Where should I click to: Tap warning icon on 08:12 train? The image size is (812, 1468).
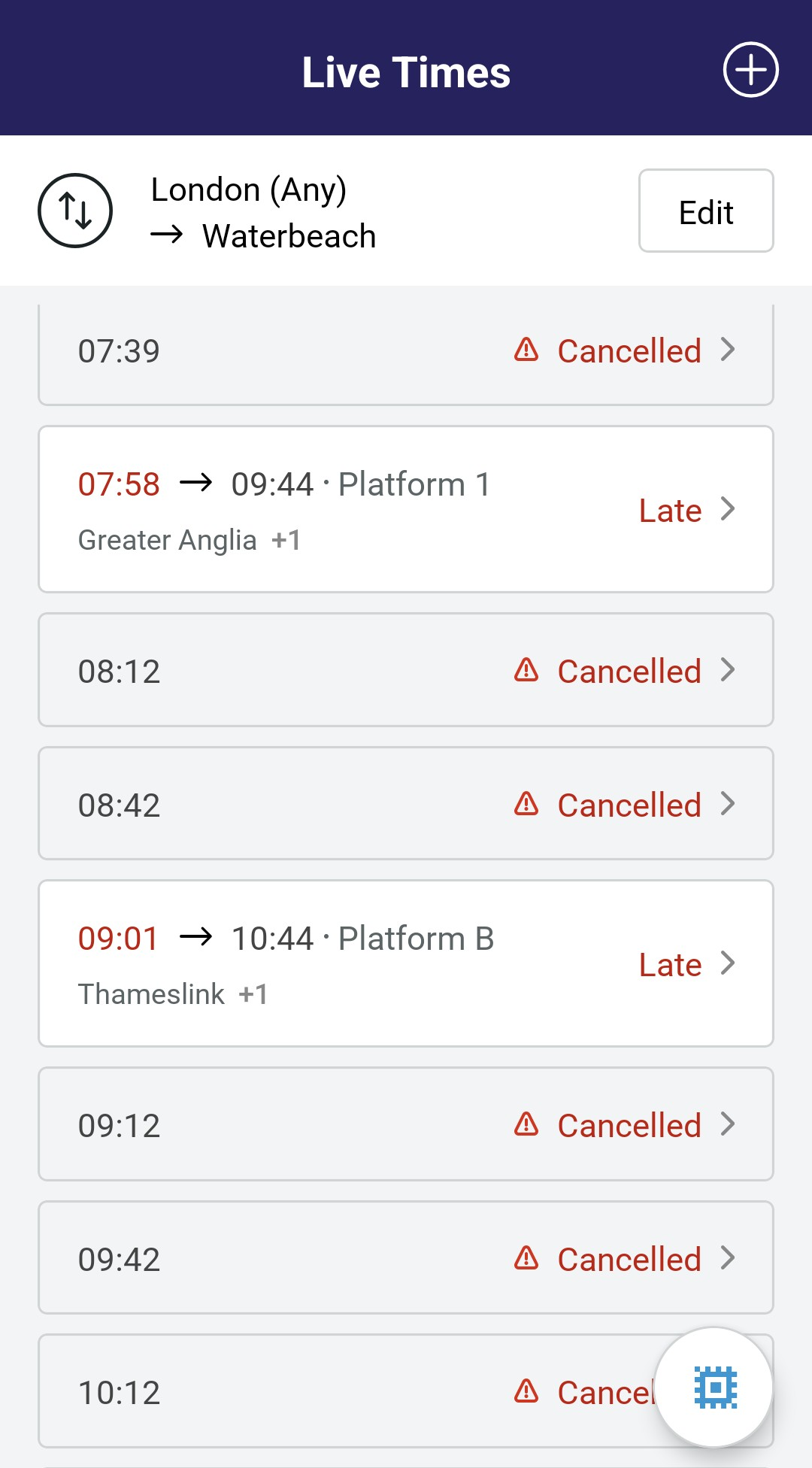tap(526, 670)
